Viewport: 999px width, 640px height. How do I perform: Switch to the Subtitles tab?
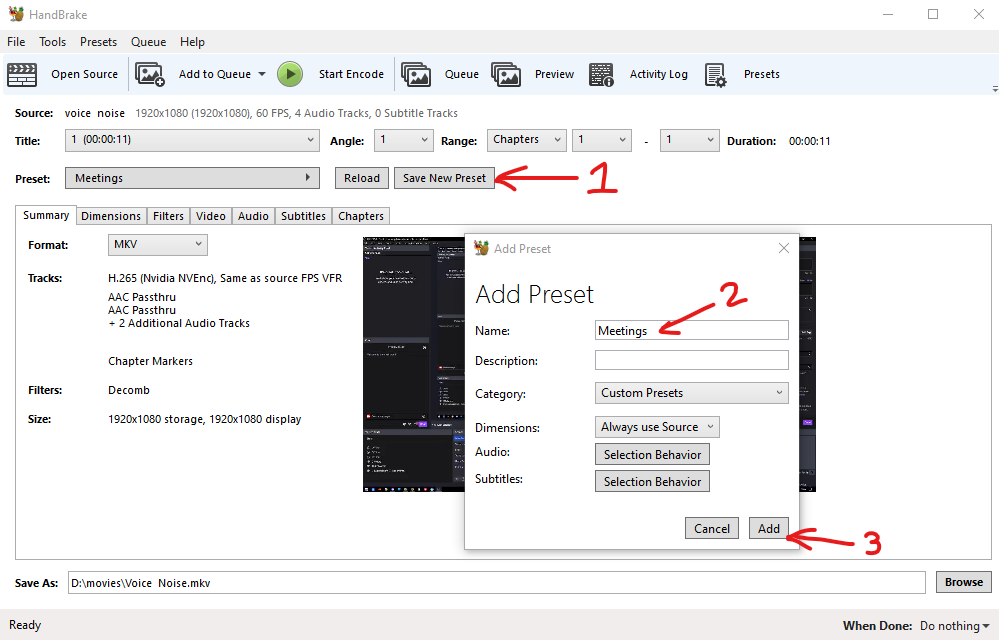pos(303,216)
